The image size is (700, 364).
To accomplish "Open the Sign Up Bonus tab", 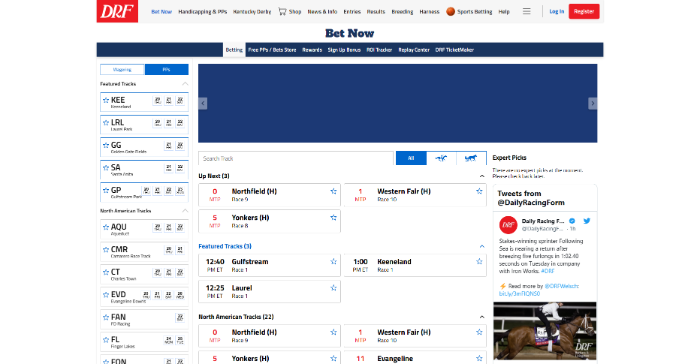I will (344, 50).
